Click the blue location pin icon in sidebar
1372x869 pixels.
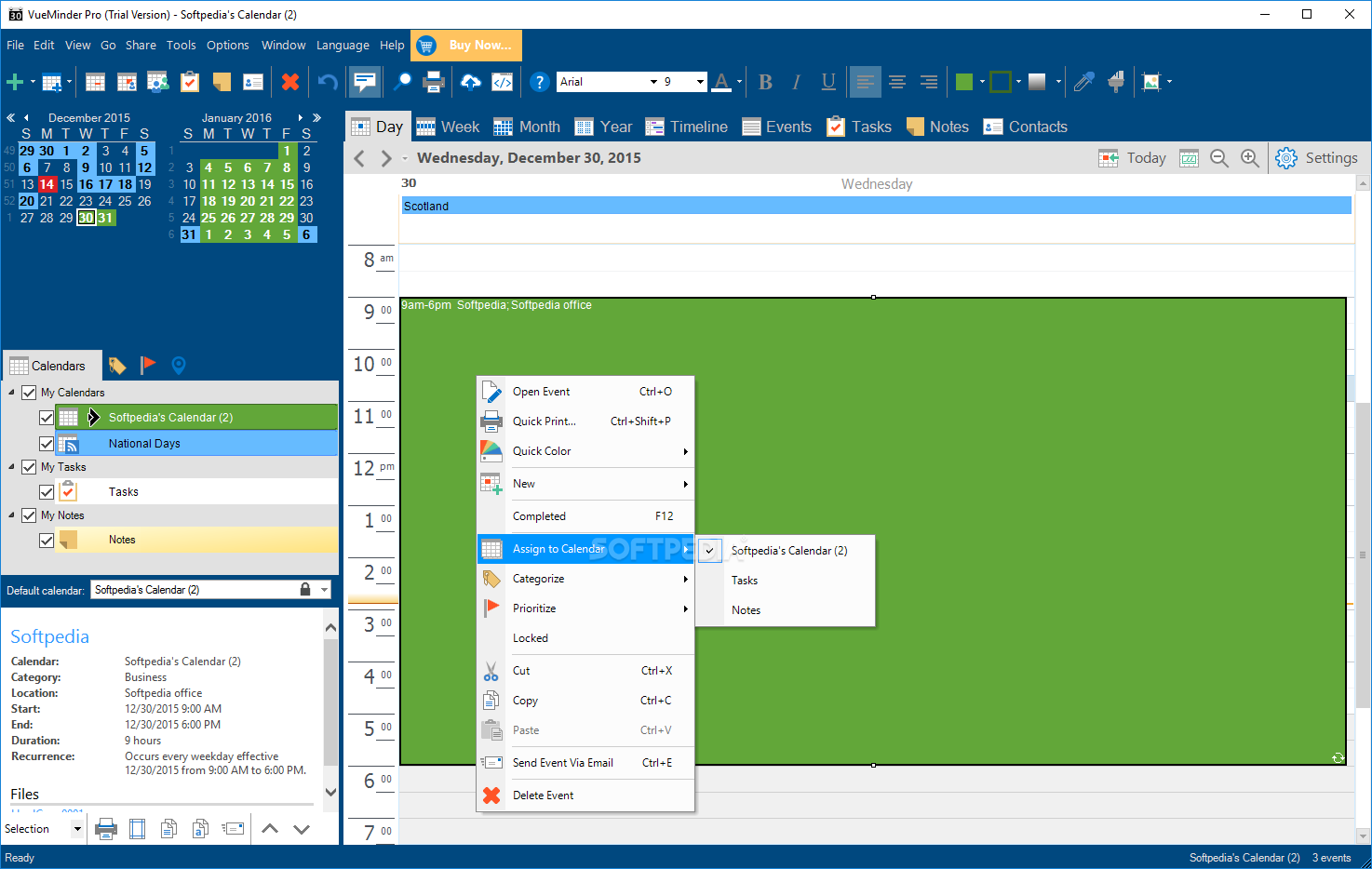179,366
